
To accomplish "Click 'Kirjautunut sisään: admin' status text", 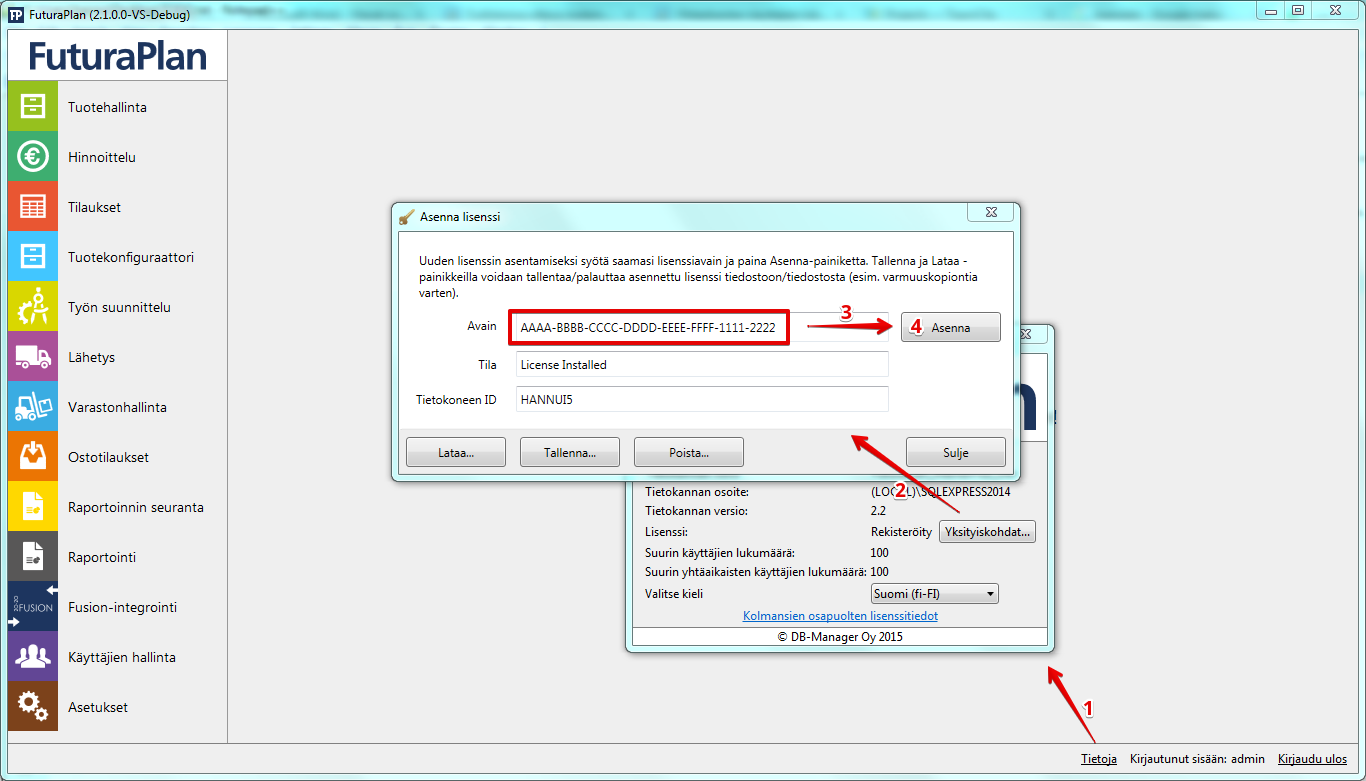I will click(1197, 759).
